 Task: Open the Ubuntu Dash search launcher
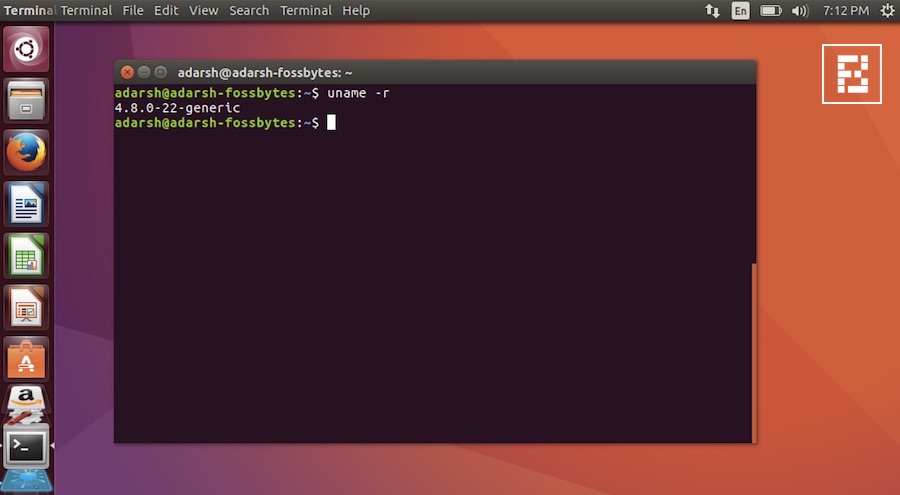coord(26,48)
